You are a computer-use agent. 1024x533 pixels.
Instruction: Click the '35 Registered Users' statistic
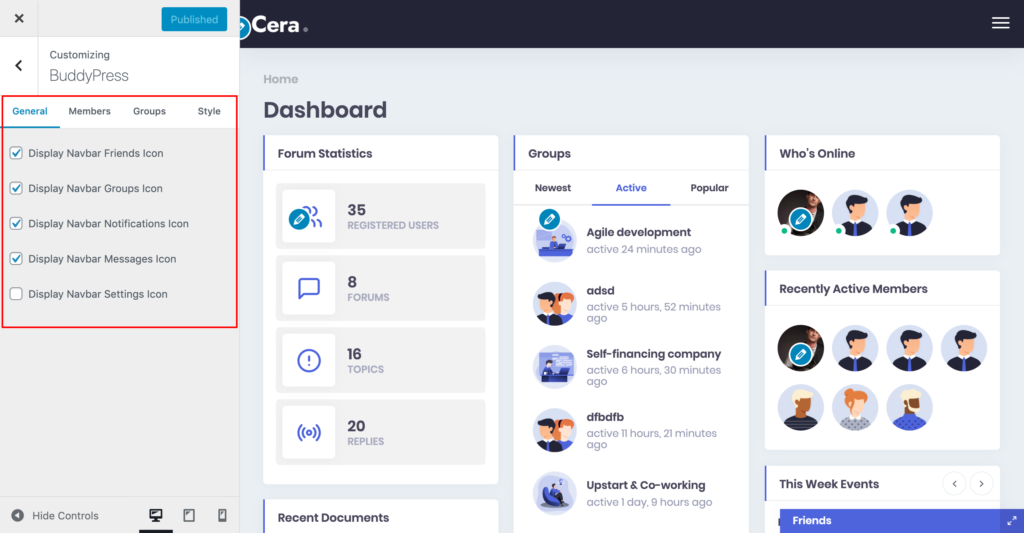tap(381, 216)
